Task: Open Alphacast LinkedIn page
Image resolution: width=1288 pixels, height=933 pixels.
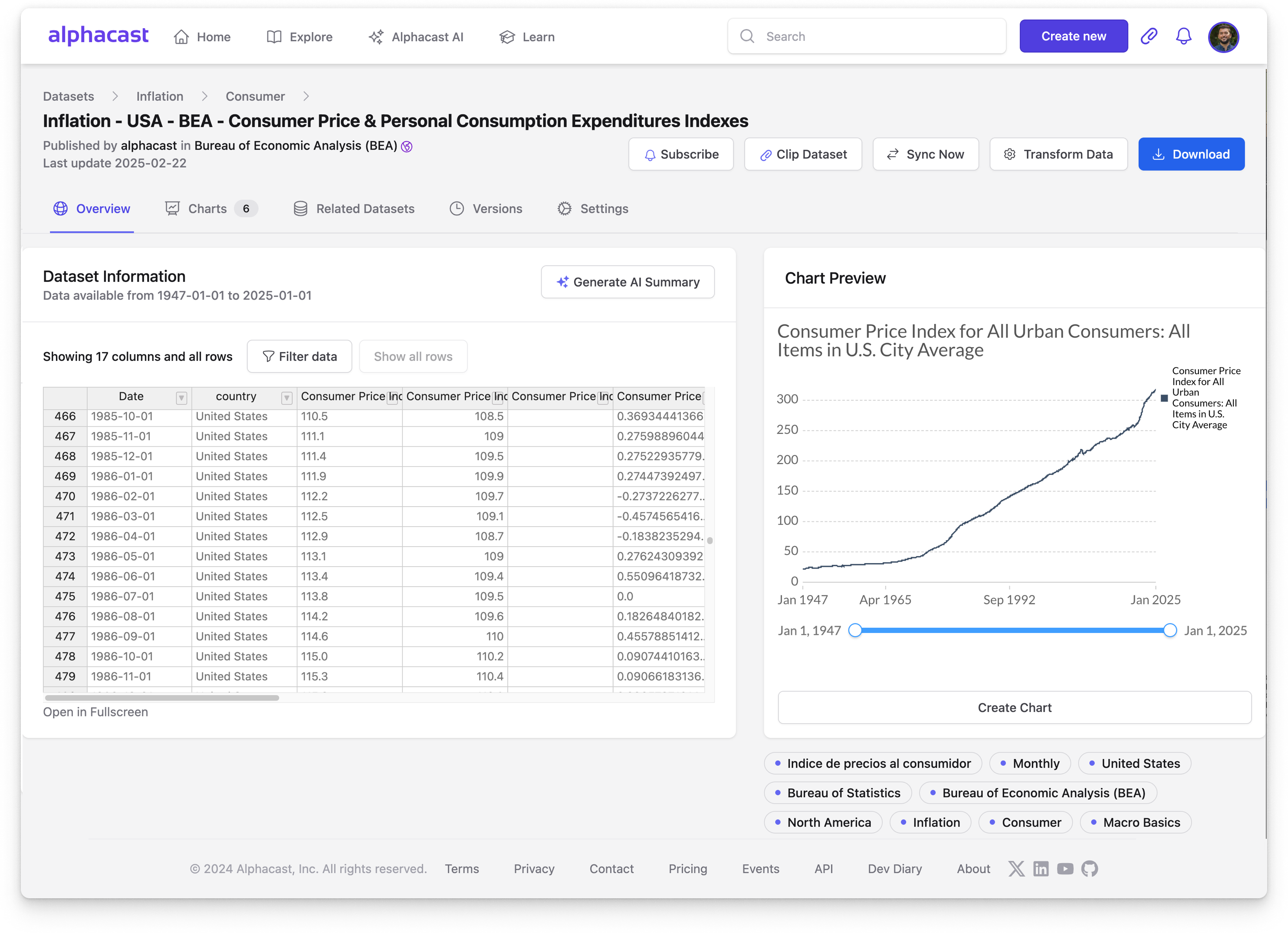Action: (1041, 869)
